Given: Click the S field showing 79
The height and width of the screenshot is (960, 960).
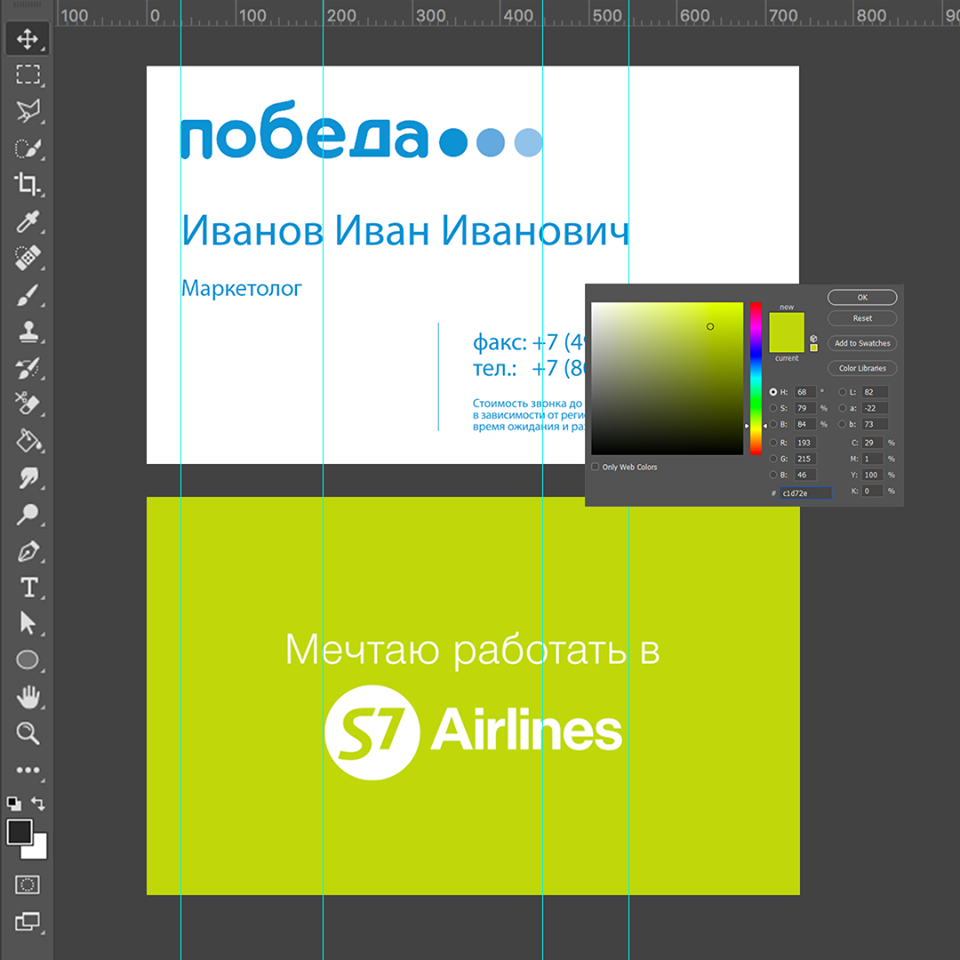Looking at the screenshot, I should (805, 408).
